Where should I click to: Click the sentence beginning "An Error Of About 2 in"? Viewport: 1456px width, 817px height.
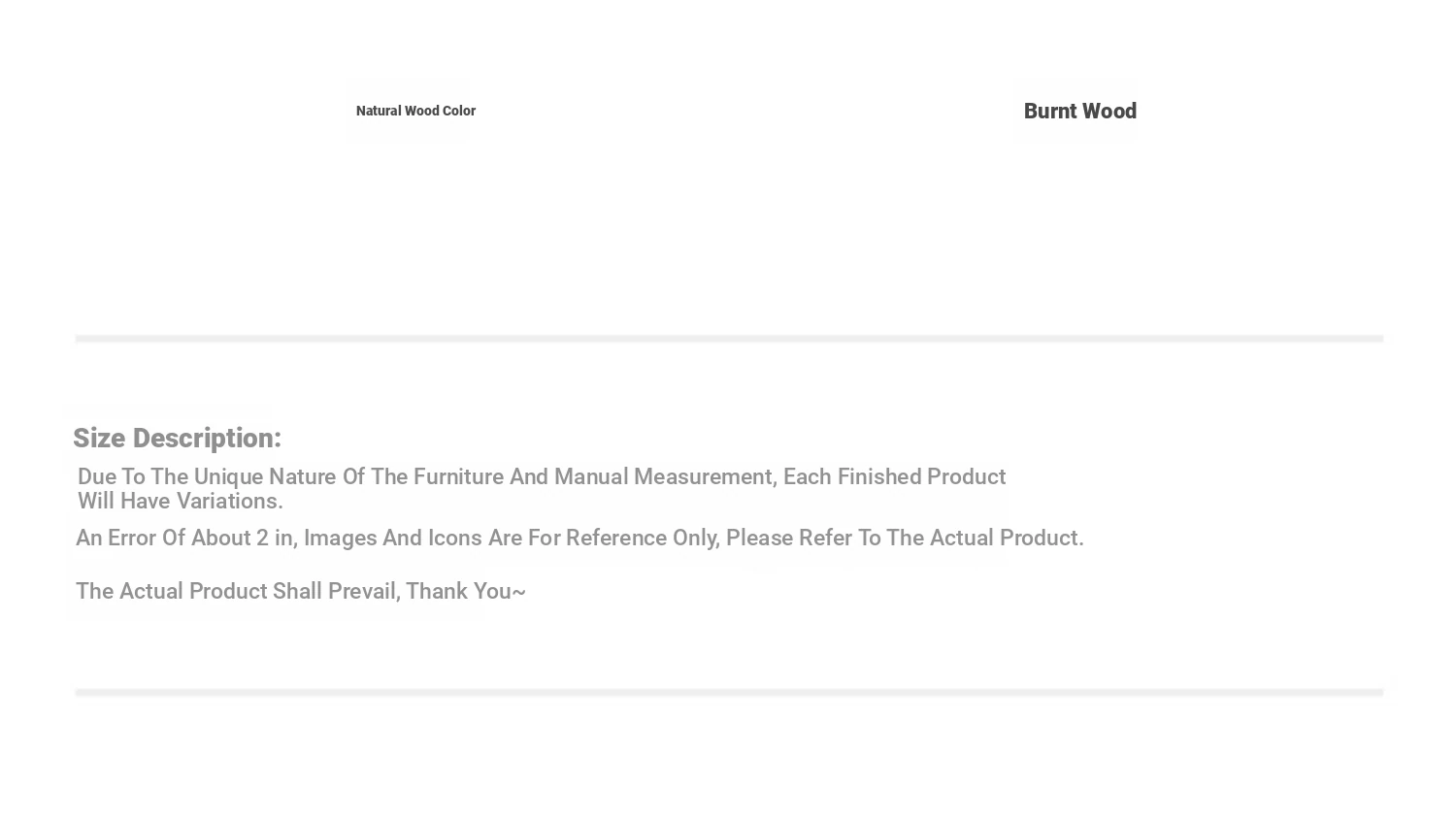pyautogui.click(x=579, y=539)
